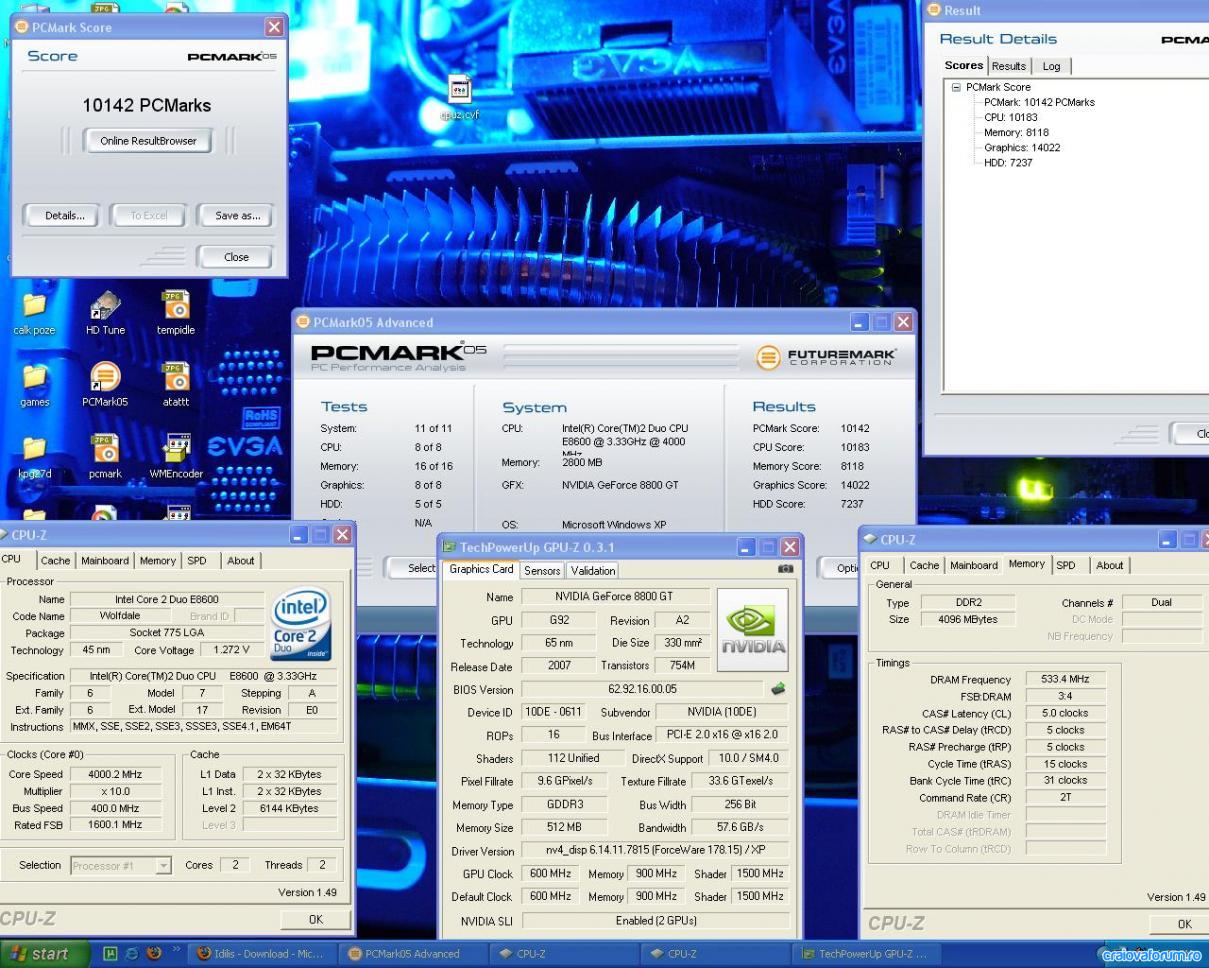
Task: Collapse the PCMark Score tree node
Action: (x=956, y=87)
